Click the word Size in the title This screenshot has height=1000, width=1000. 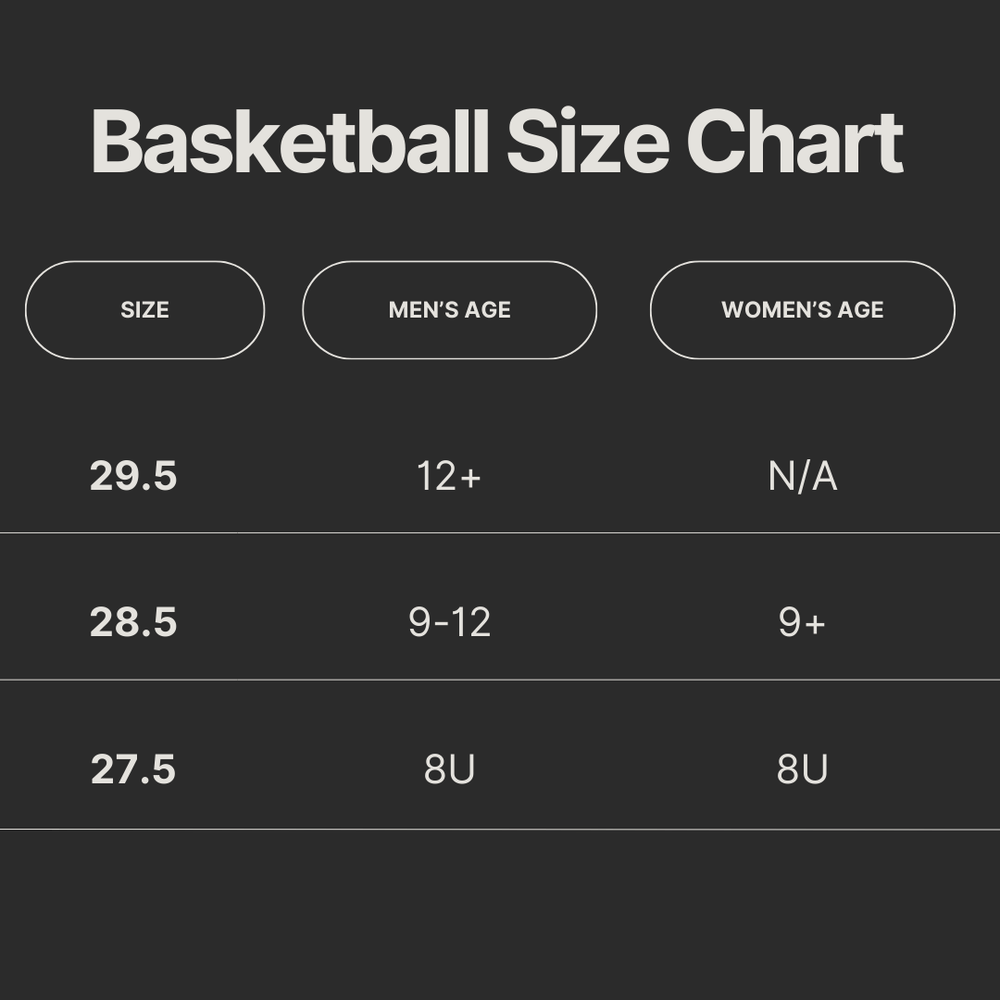coord(587,143)
